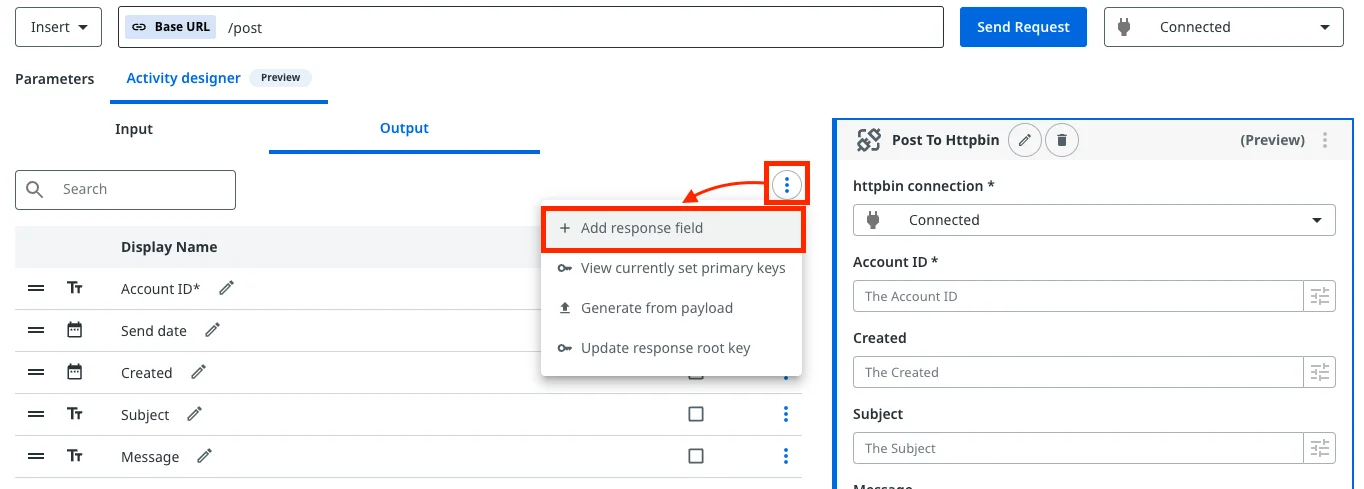This screenshot has width=1364, height=489.
Task: Select Generate from payload menu item
Action: [656, 308]
